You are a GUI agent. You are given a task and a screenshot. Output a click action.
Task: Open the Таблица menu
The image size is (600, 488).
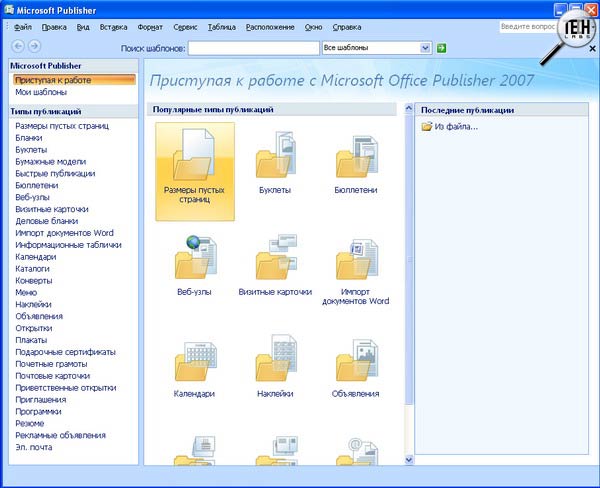[222, 27]
